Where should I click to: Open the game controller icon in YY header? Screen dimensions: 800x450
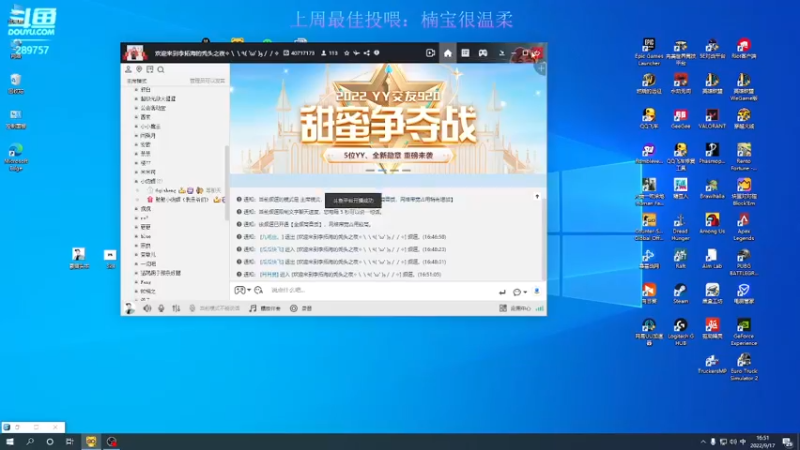(483, 53)
